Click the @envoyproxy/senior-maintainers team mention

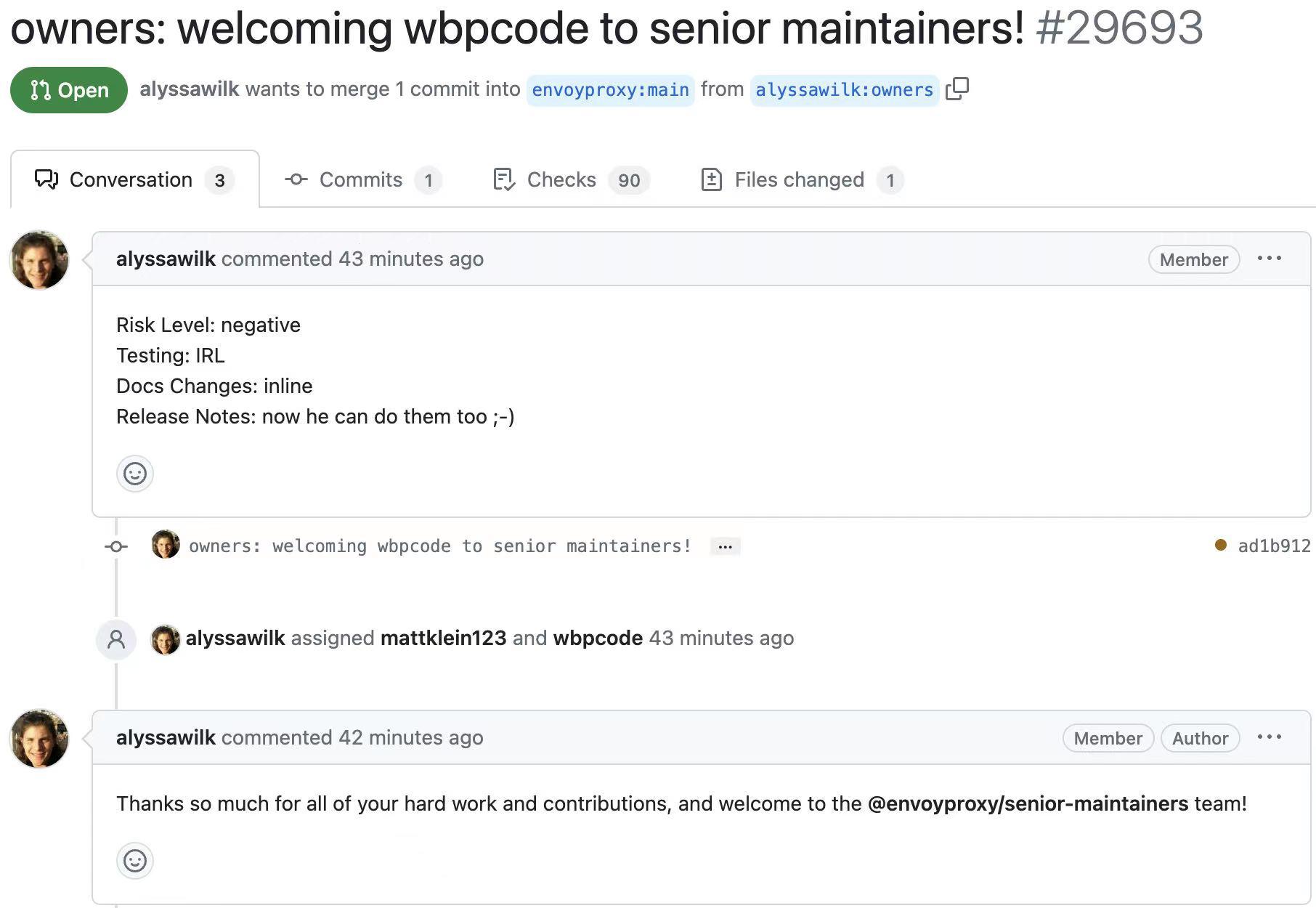coord(1028,803)
